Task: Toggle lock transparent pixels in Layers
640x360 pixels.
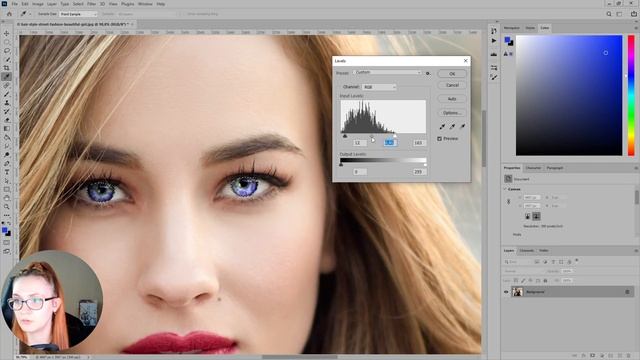Action: click(x=516, y=281)
